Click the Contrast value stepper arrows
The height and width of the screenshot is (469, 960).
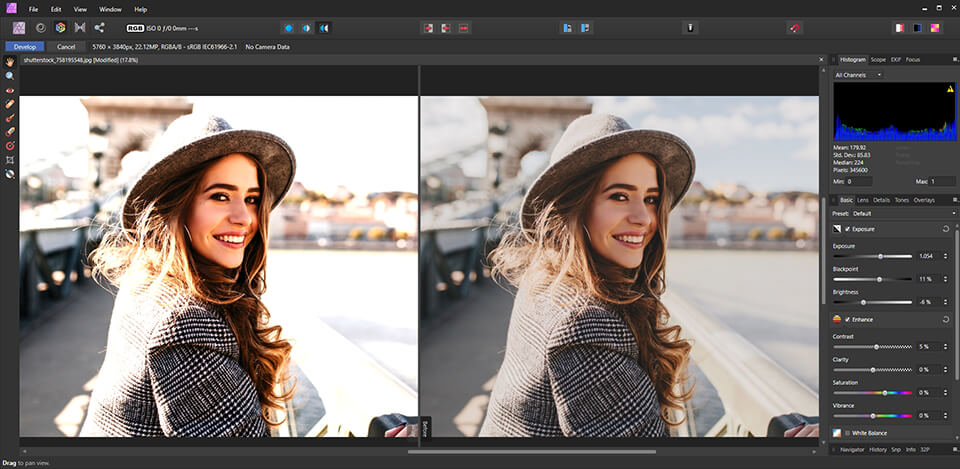point(947,347)
